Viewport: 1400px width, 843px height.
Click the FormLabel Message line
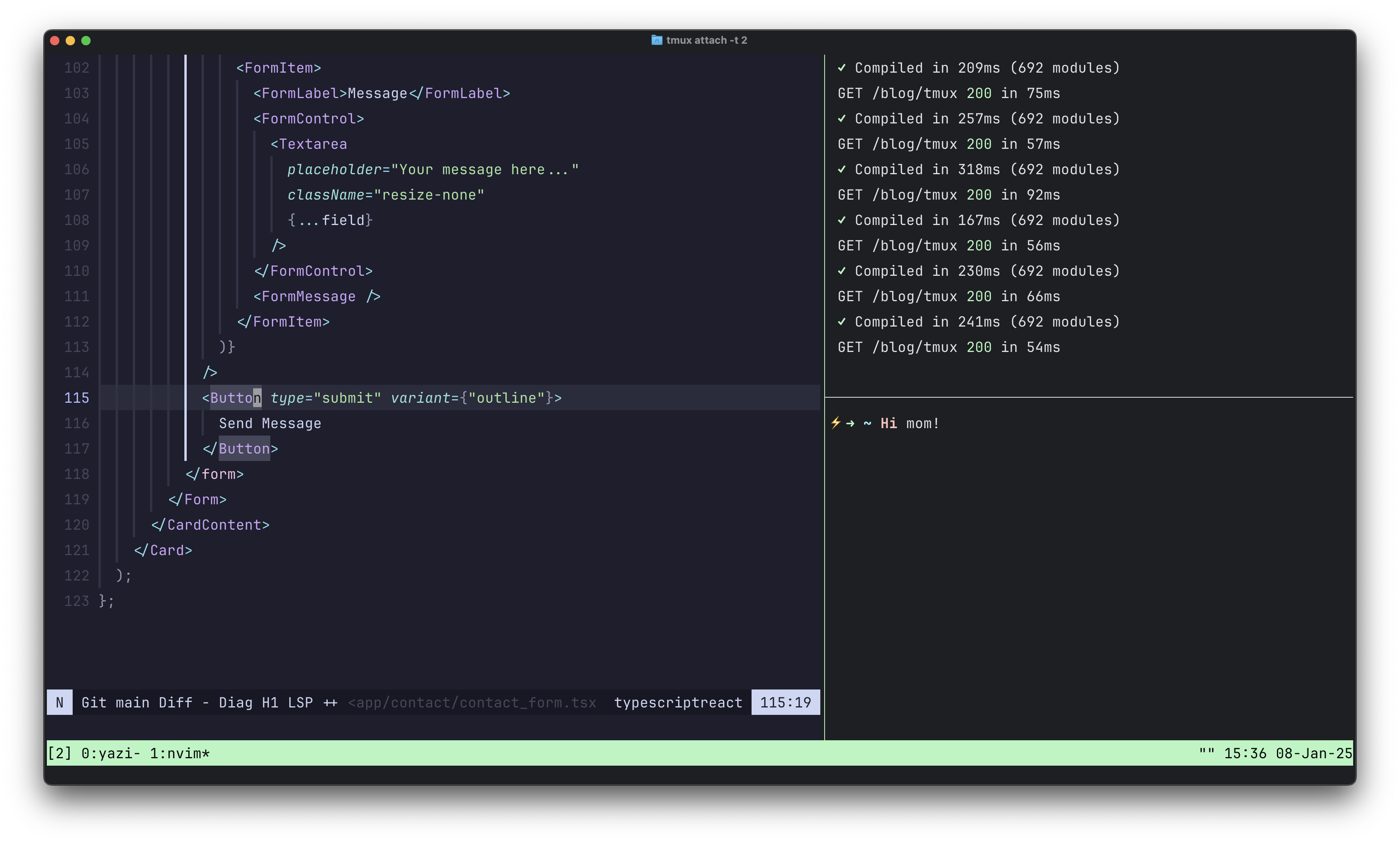tap(382, 93)
